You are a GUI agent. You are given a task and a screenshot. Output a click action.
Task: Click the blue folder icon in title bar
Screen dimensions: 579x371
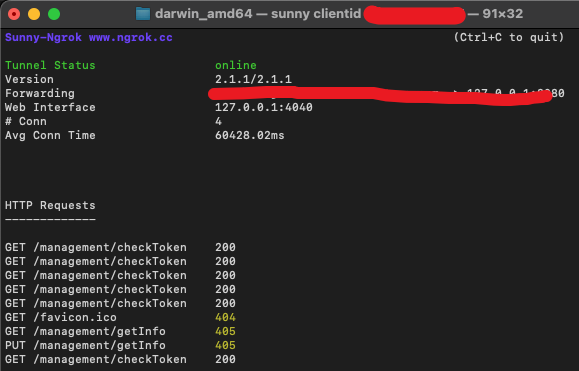point(143,14)
